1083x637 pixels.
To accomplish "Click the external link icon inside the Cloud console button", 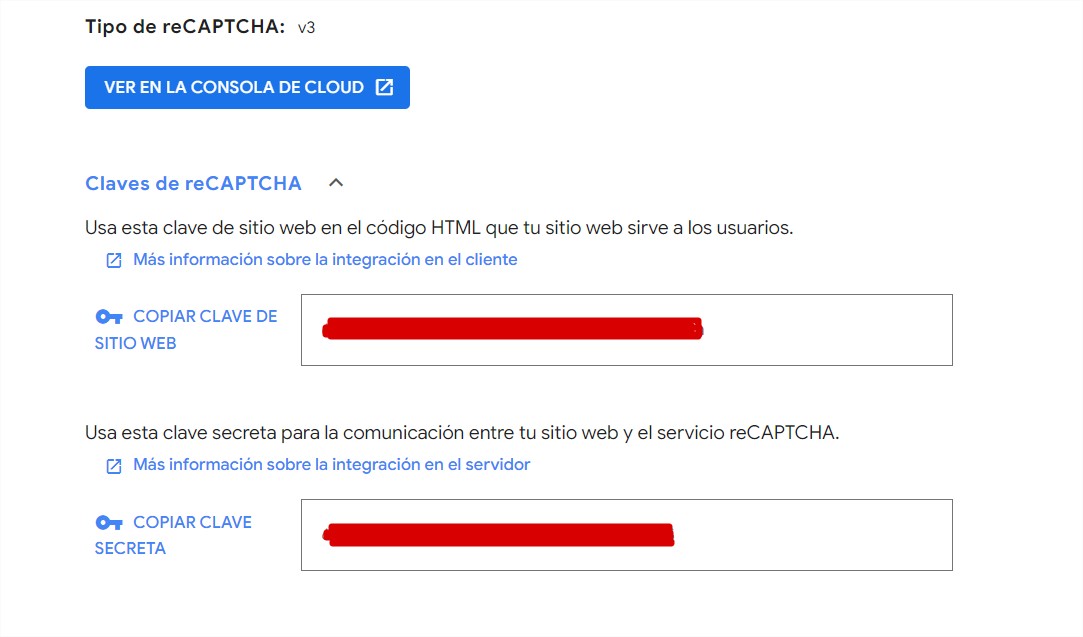I will pos(385,87).
